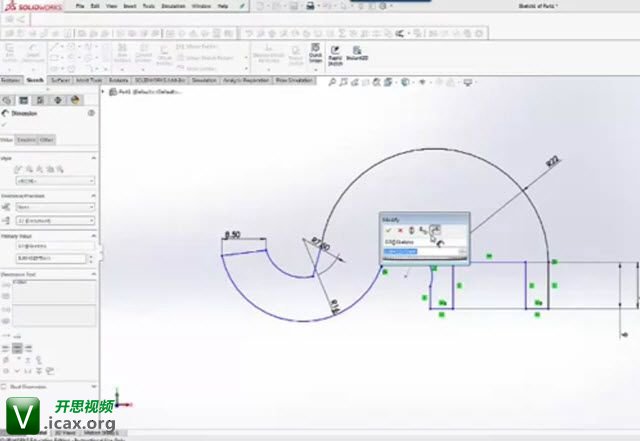The image size is (640, 441).
Task: Click the Zoom to Area view icon
Action: point(343,82)
